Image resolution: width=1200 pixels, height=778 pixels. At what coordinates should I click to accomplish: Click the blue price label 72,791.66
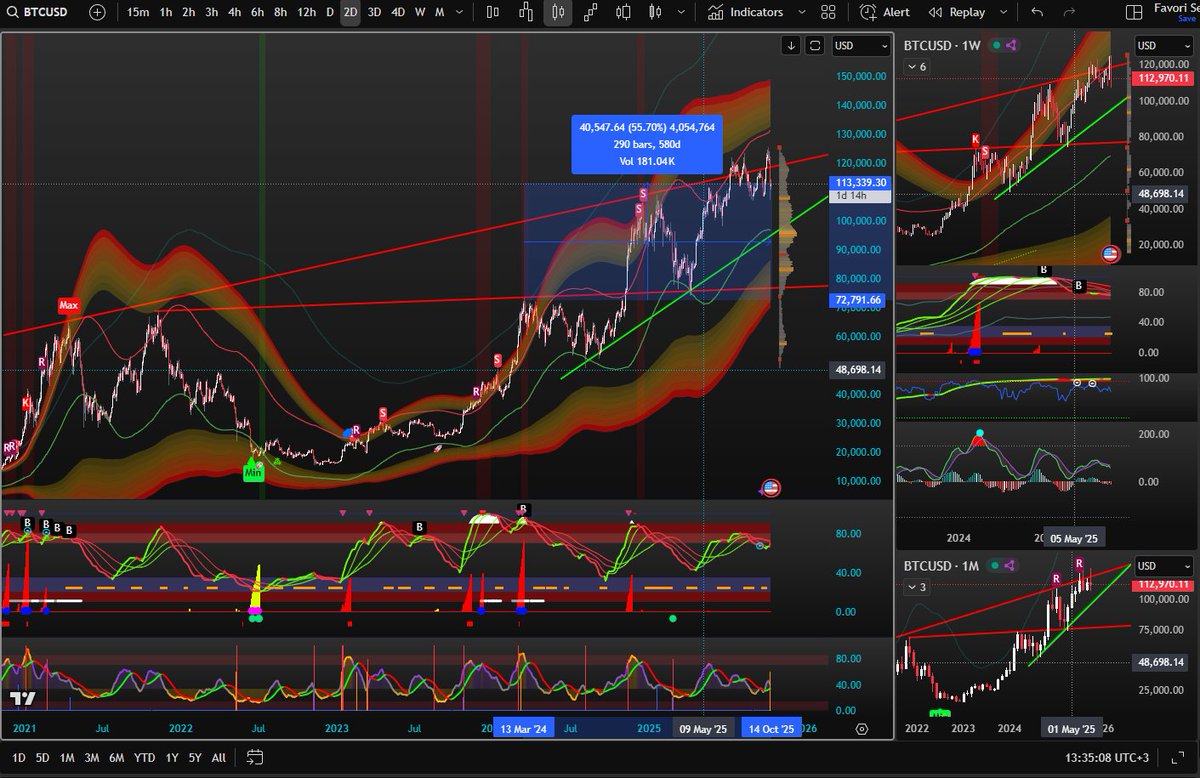(x=859, y=299)
